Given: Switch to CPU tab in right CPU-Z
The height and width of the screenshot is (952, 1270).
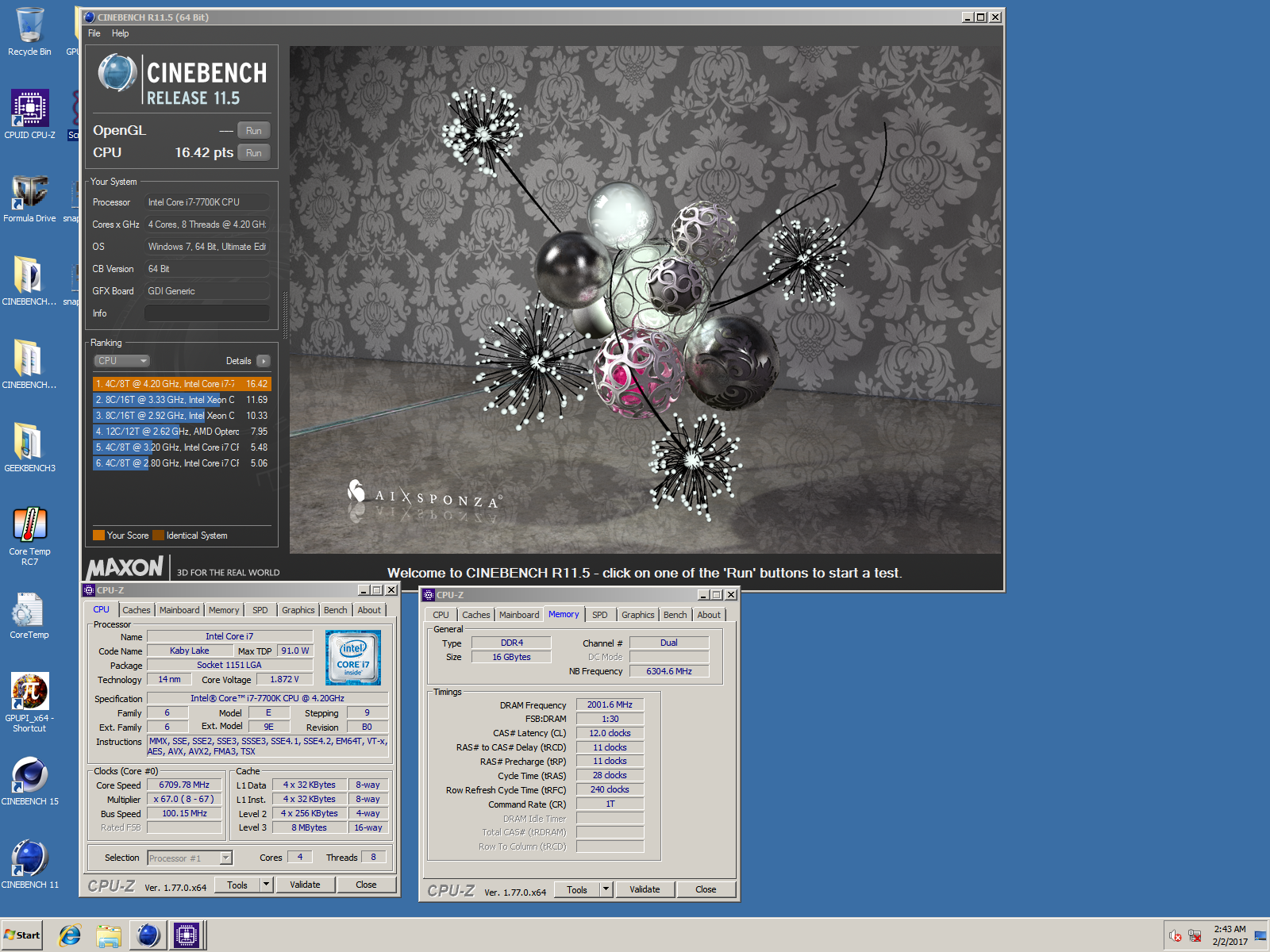Looking at the screenshot, I should pos(441,615).
